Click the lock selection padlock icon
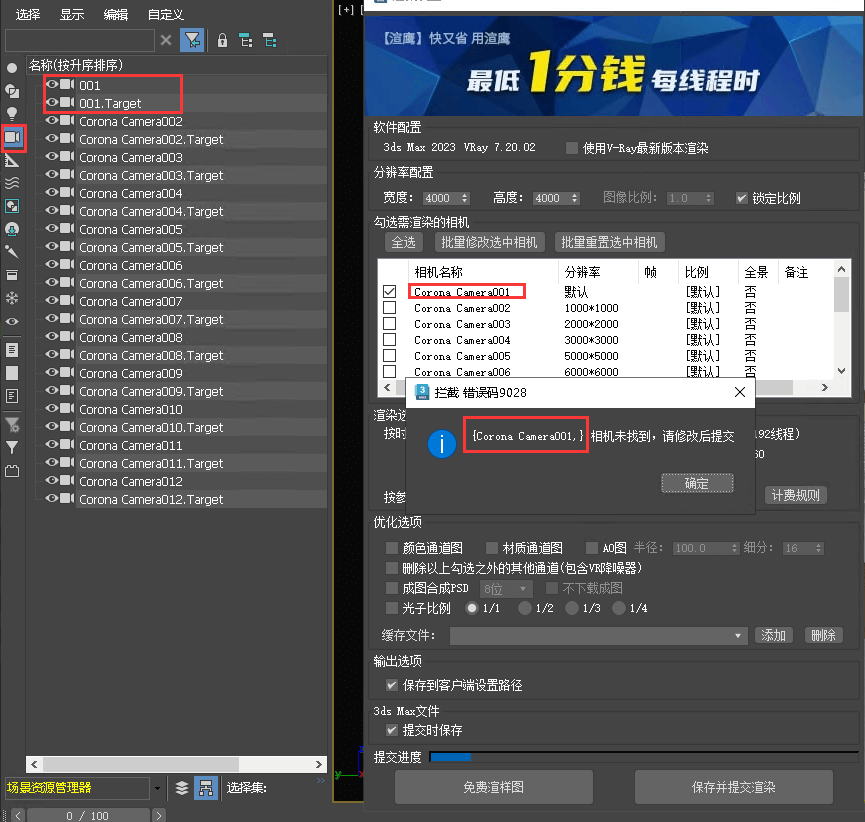Viewport: 865px width, 822px height. point(222,40)
